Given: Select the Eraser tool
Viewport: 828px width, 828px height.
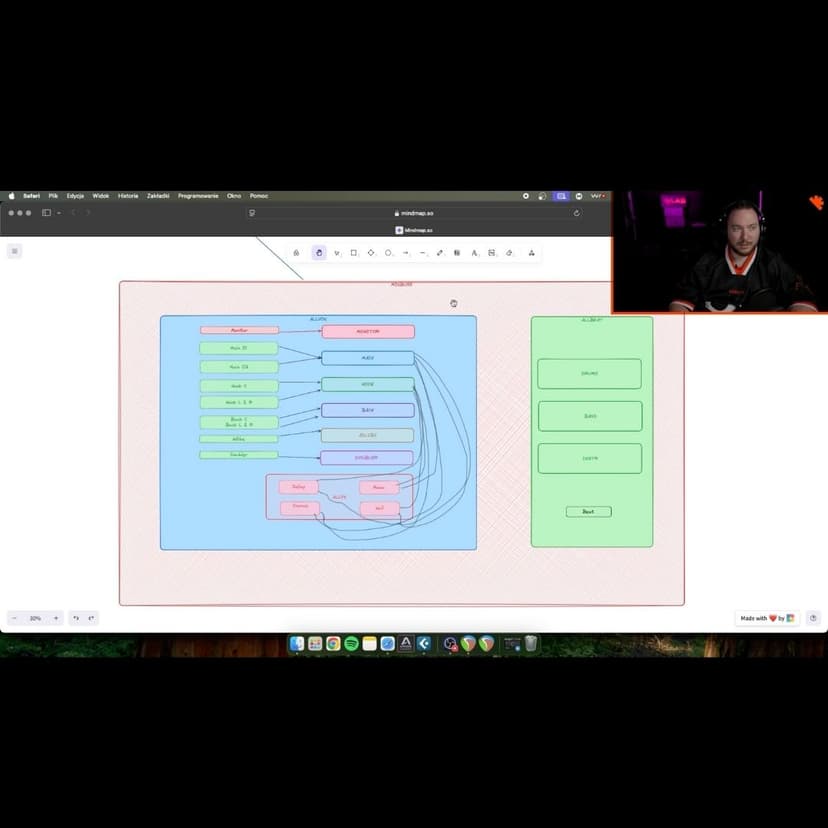Looking at the screenshot, I should 509,253.
